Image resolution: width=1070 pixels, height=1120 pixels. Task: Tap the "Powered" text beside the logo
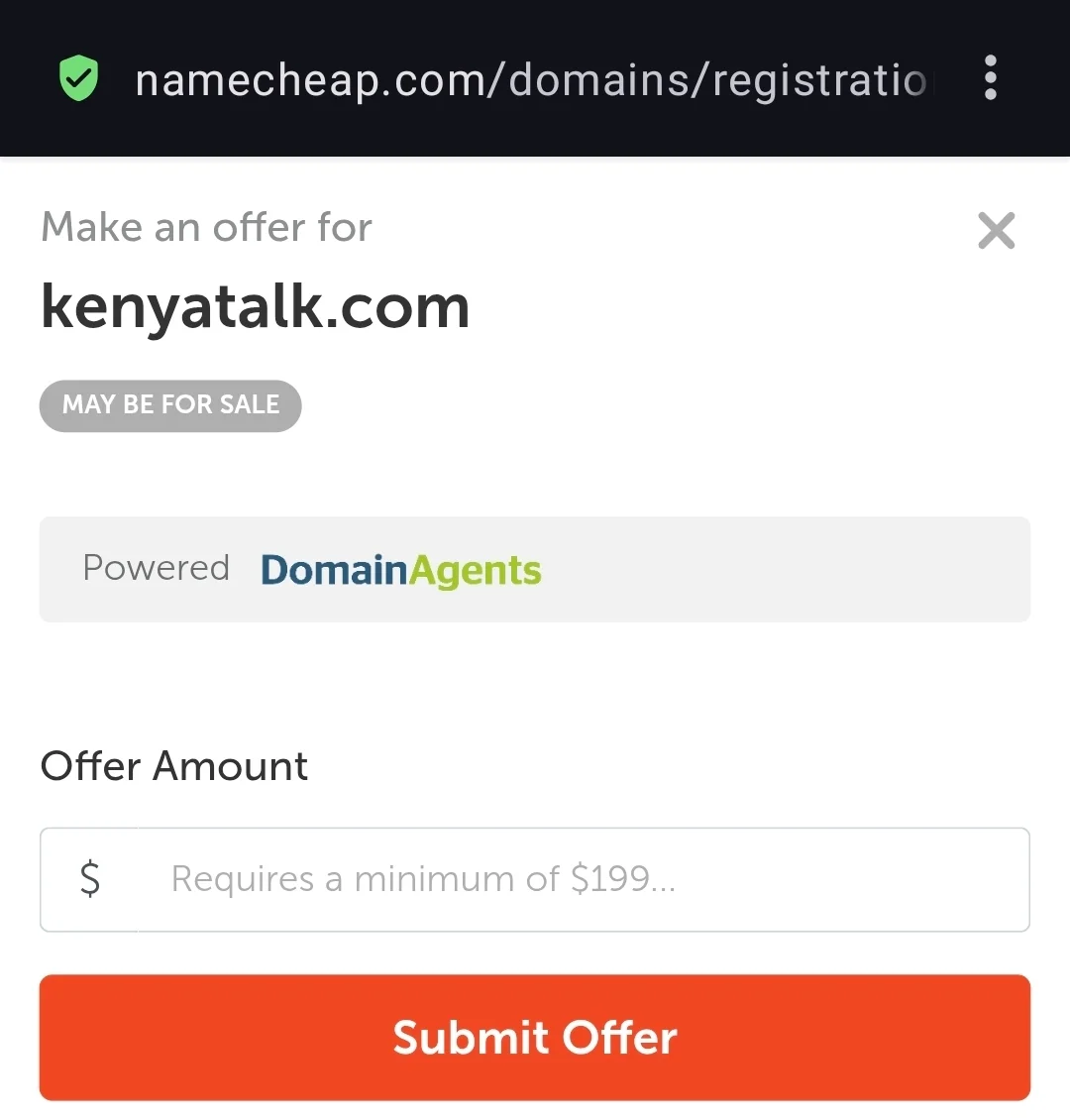pyautogui.click(x=156, y=569)
